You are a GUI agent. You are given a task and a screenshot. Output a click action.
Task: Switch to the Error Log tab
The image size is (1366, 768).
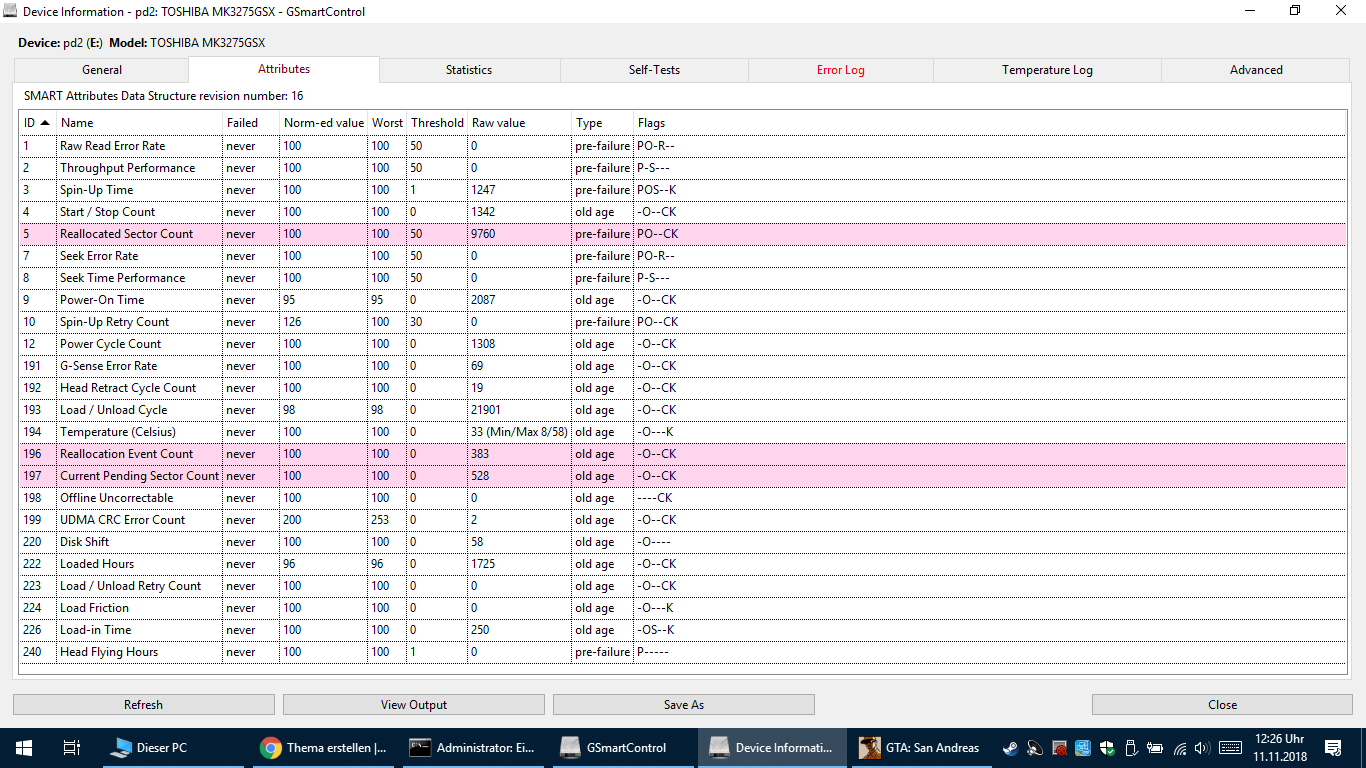coord(840,70)
